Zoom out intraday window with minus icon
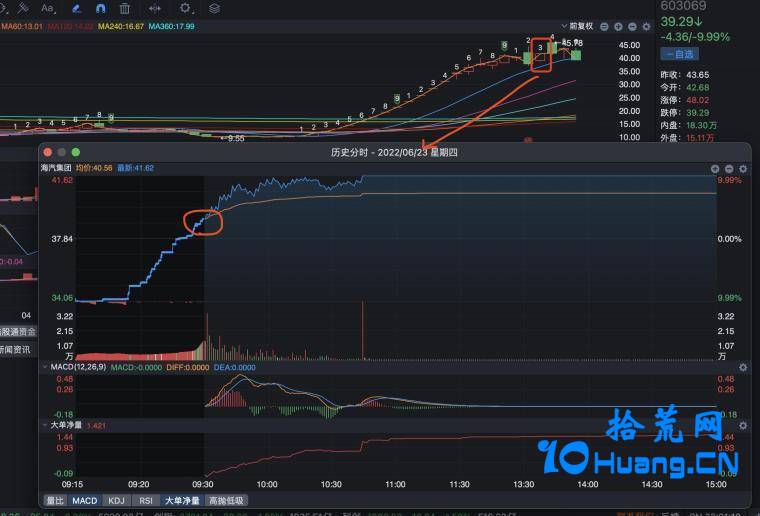 click(x=729, y=169)
